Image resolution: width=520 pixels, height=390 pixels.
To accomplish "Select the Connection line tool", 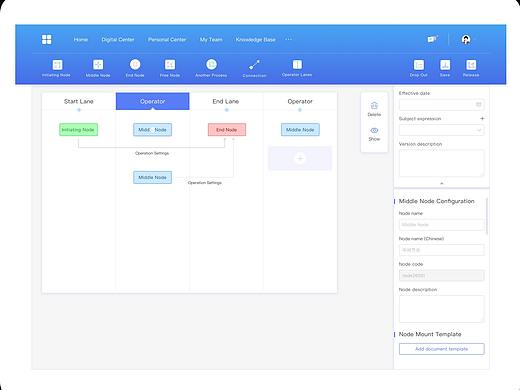I will click(x=254, y=68).
